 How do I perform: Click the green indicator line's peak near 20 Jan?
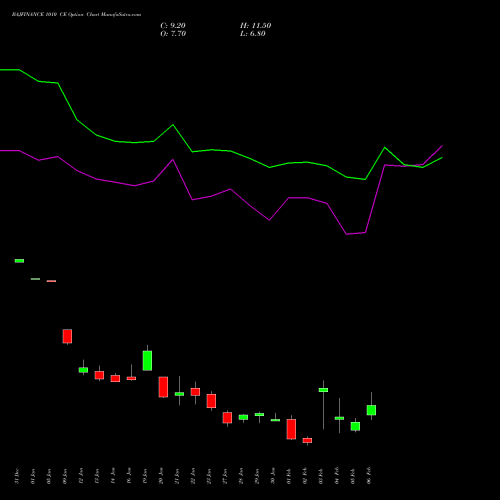[x=173, y=125]
